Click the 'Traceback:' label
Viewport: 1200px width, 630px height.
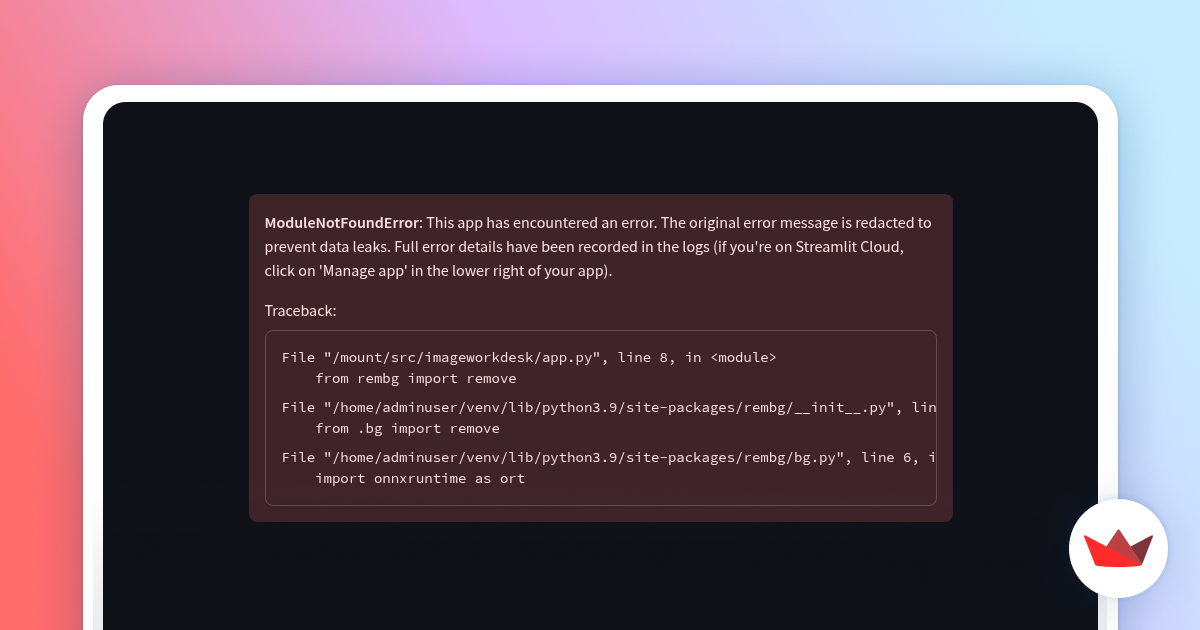pos(300,311)
